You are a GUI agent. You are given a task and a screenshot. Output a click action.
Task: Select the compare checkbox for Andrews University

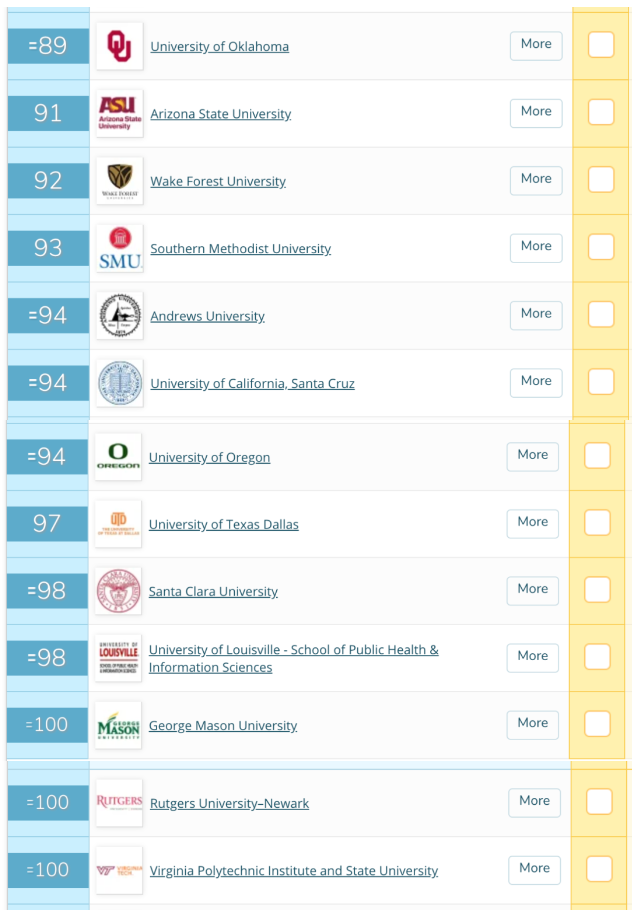(x=601, y=314)
